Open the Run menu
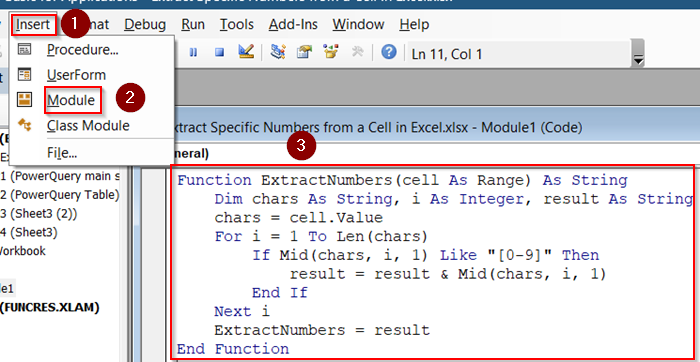The width and height of the screenshot is (700, 362). (193, 24)
